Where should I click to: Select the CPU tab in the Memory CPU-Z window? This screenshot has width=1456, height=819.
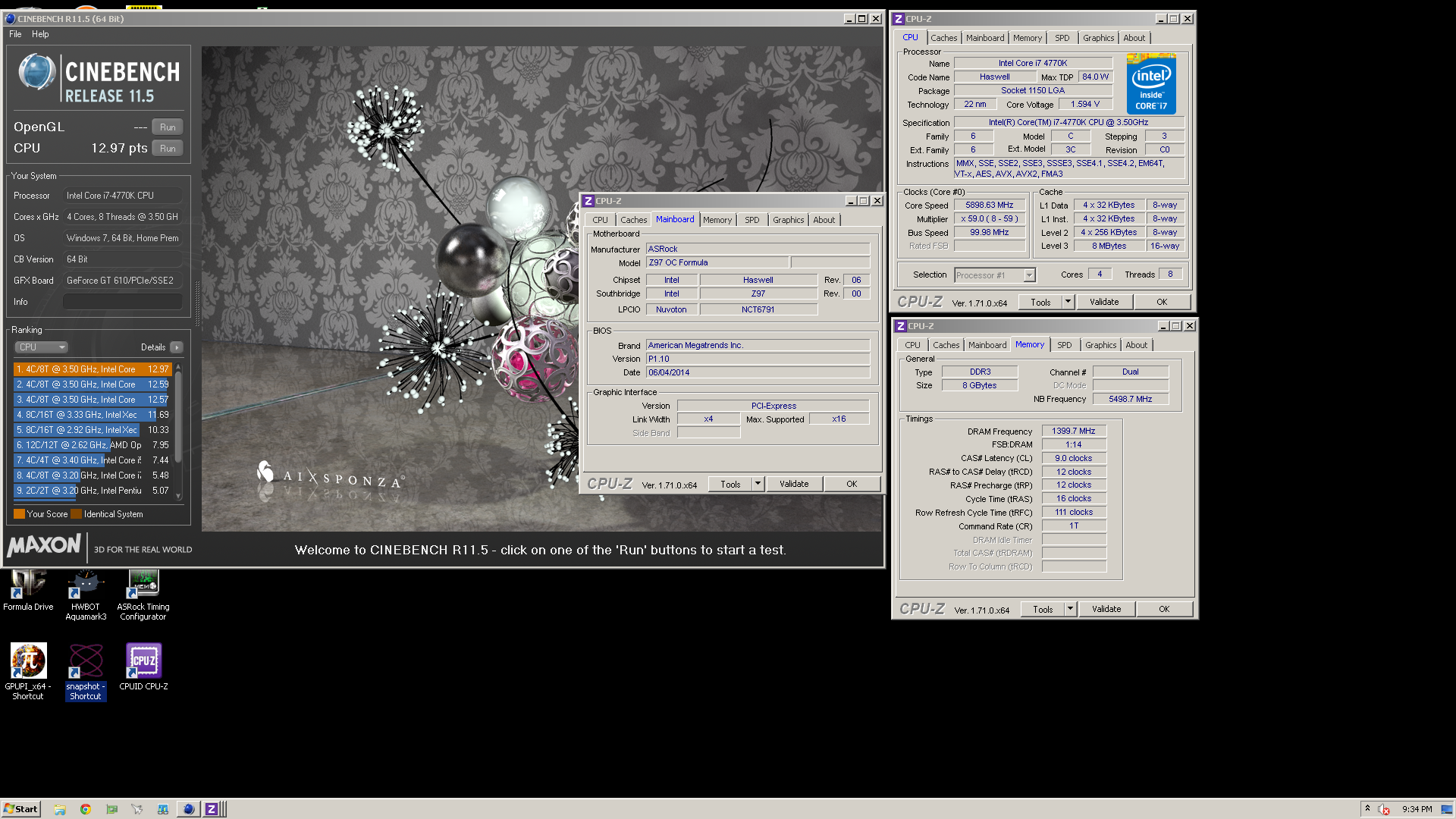pos(912,345)
